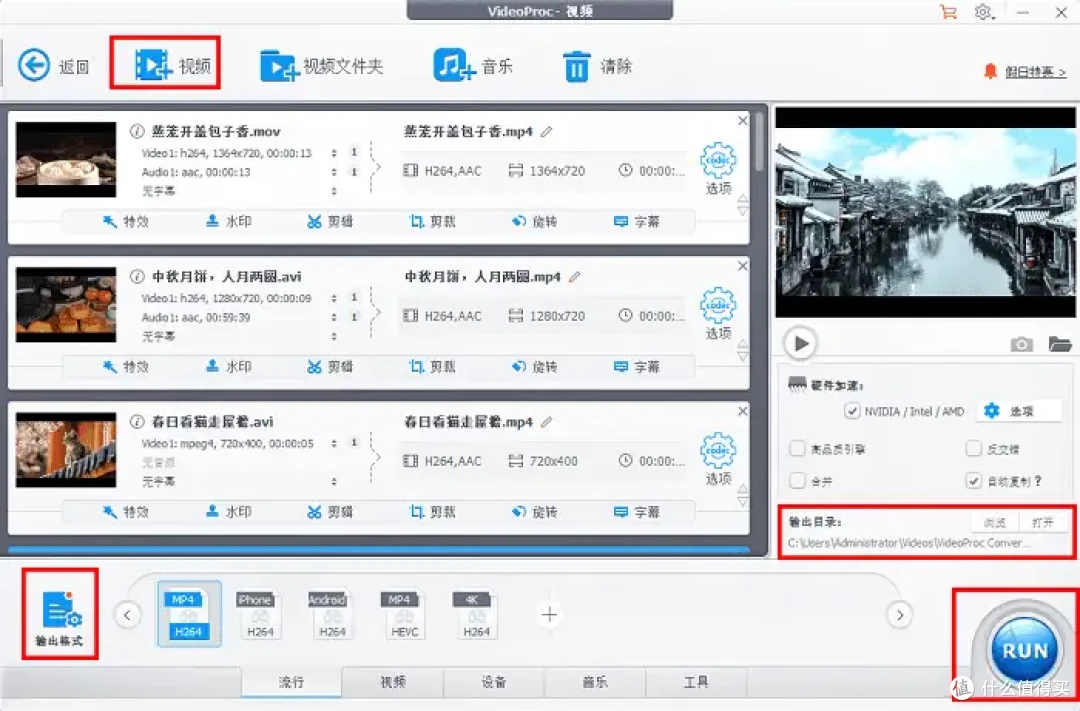Apply 特效 to 中秋月饼，人月两圆.avi
Screen dimensions: 1080x711
pyautogui.click(x=125, y=367)
